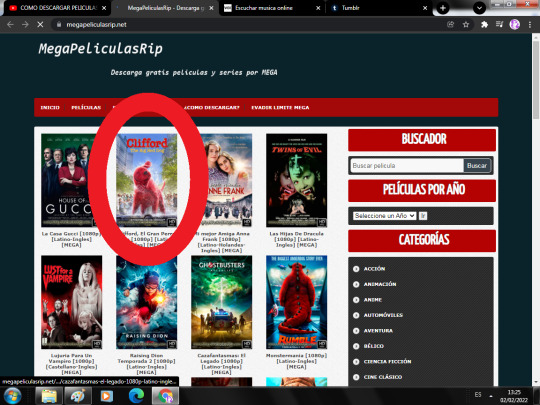The width and height of the screenshot is (540, 405).
Task: Open a new tab with the plus button
Action: pyautogui.click(x=443, y=8)
